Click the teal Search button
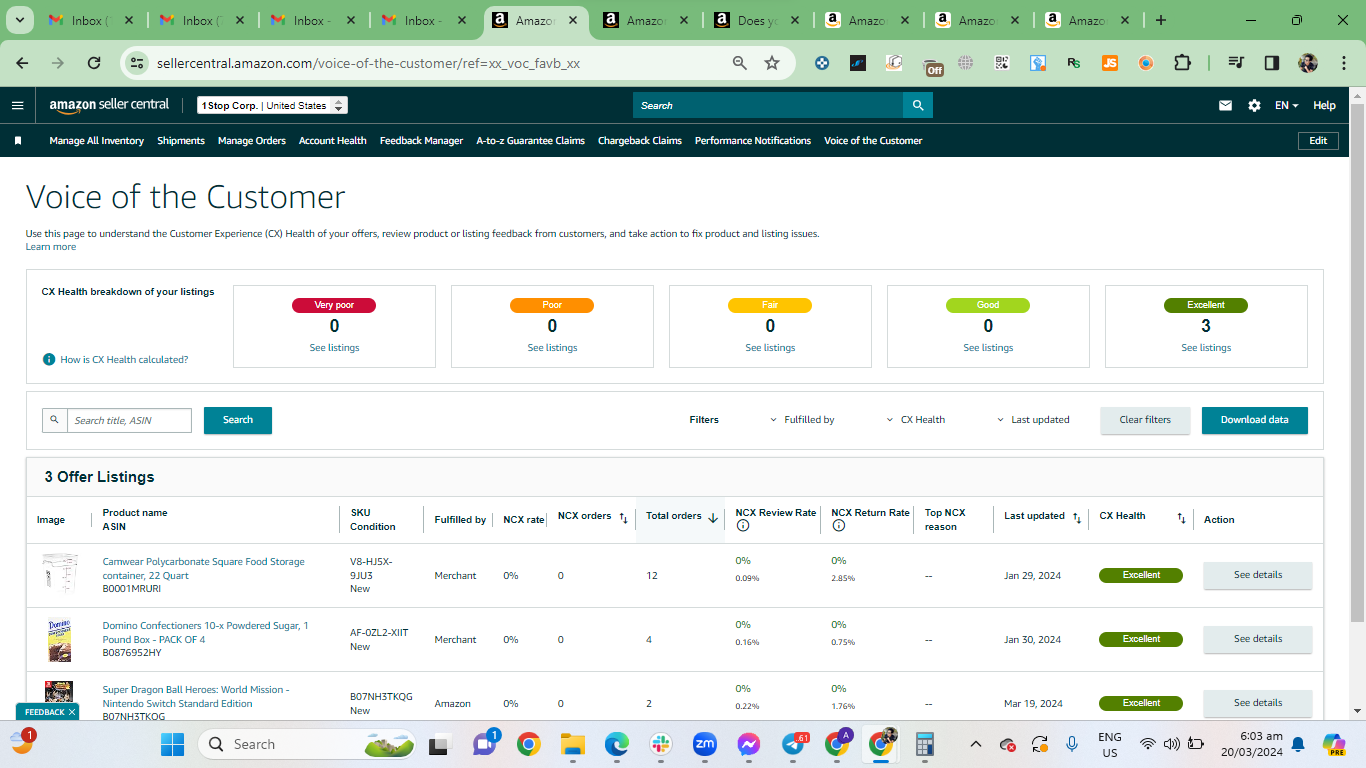The height and width of the screenshot is (768, 1366). [238, 420]
